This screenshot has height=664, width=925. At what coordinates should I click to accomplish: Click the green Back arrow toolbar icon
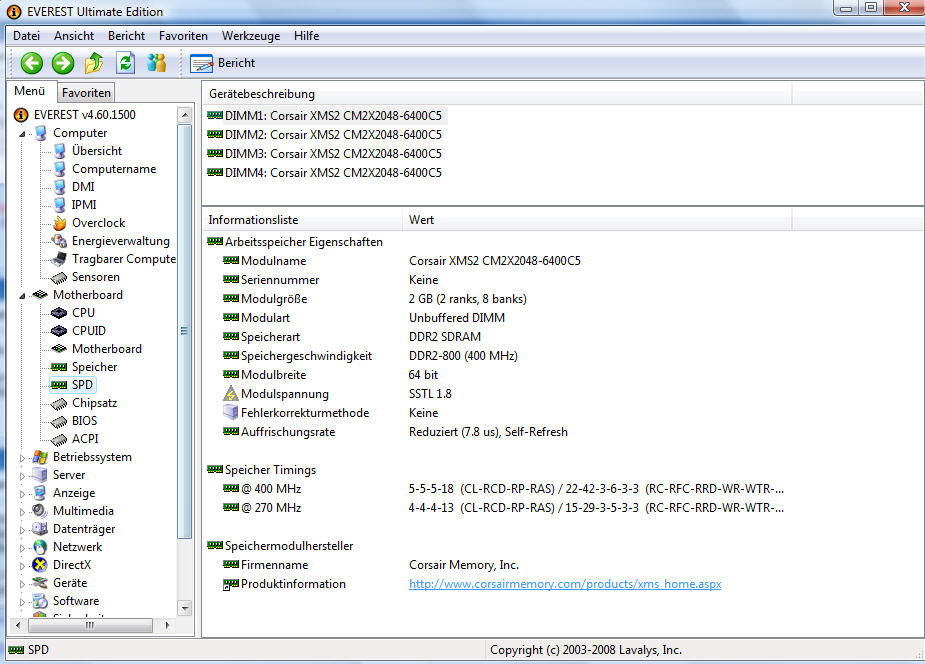click(32, 63)
